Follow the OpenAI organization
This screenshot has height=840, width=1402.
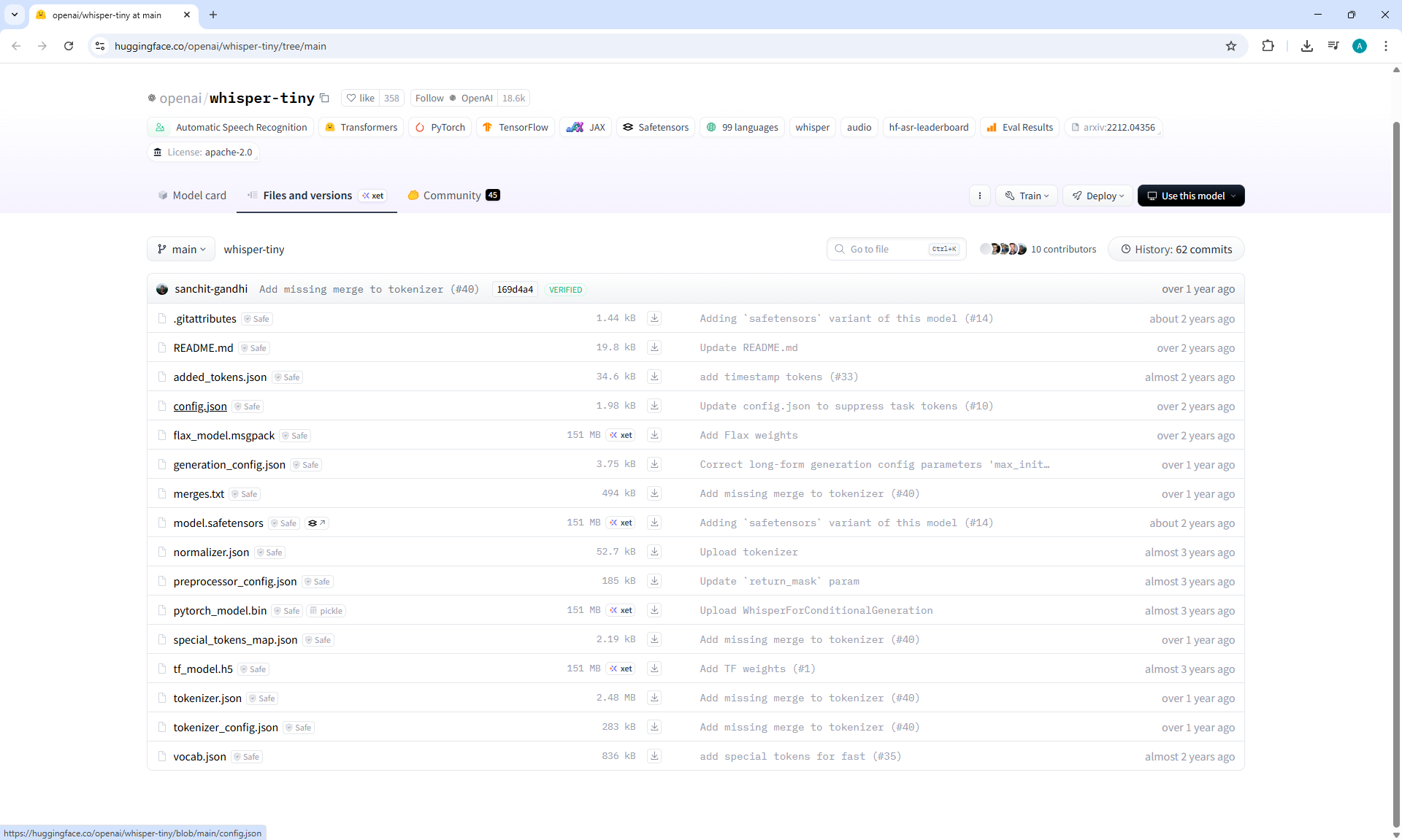pos(429,99)
